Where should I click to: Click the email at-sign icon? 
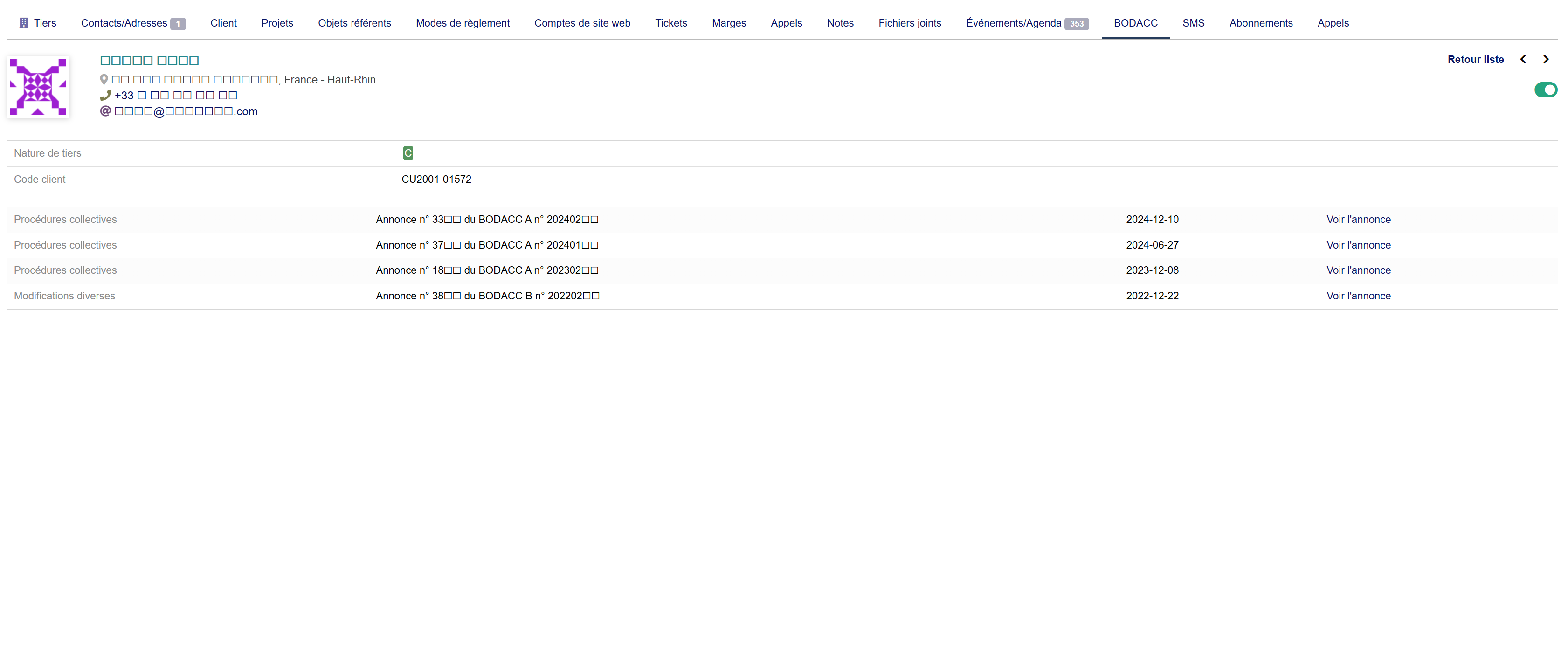click(105, 111)
